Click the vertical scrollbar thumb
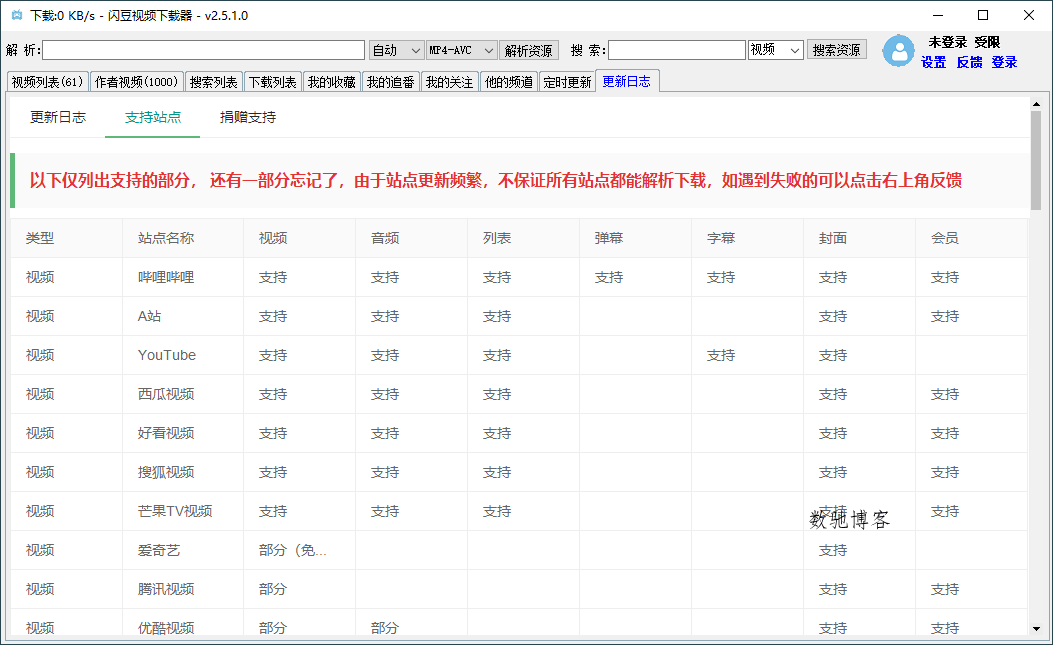 click(x=1036, y=161)
